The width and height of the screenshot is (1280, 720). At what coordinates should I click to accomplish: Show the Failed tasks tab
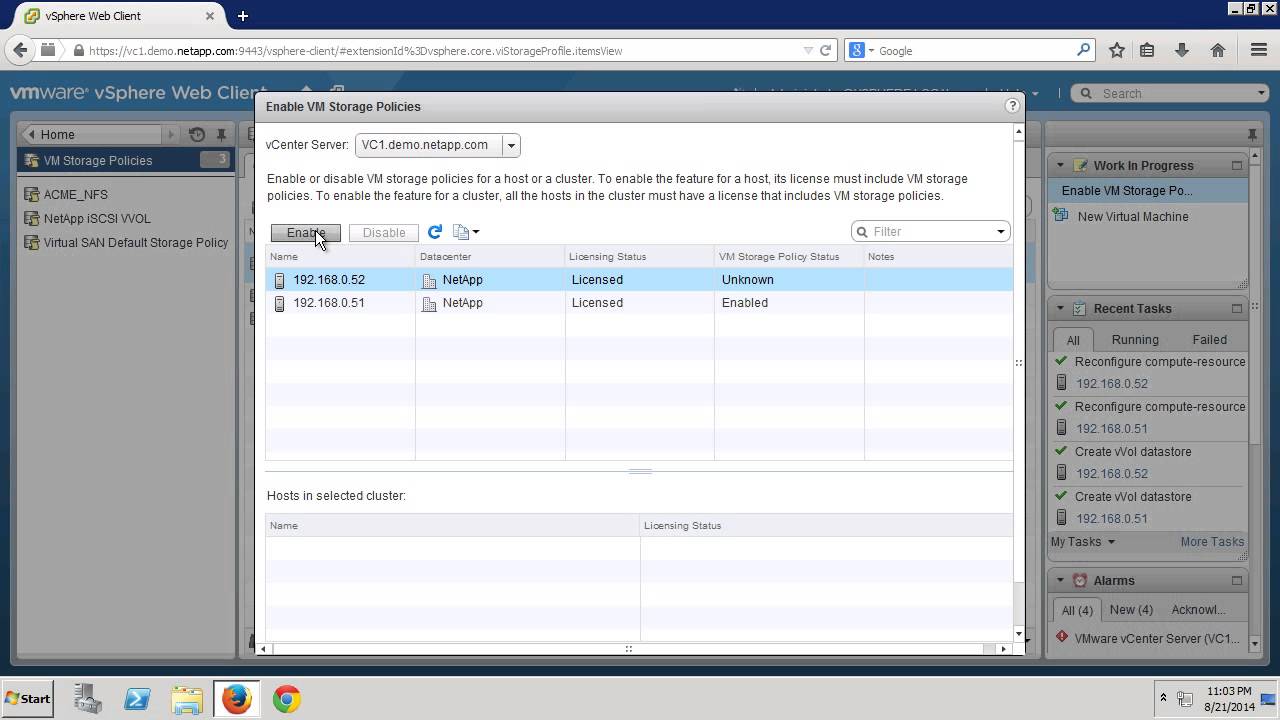click(1209, 340)
